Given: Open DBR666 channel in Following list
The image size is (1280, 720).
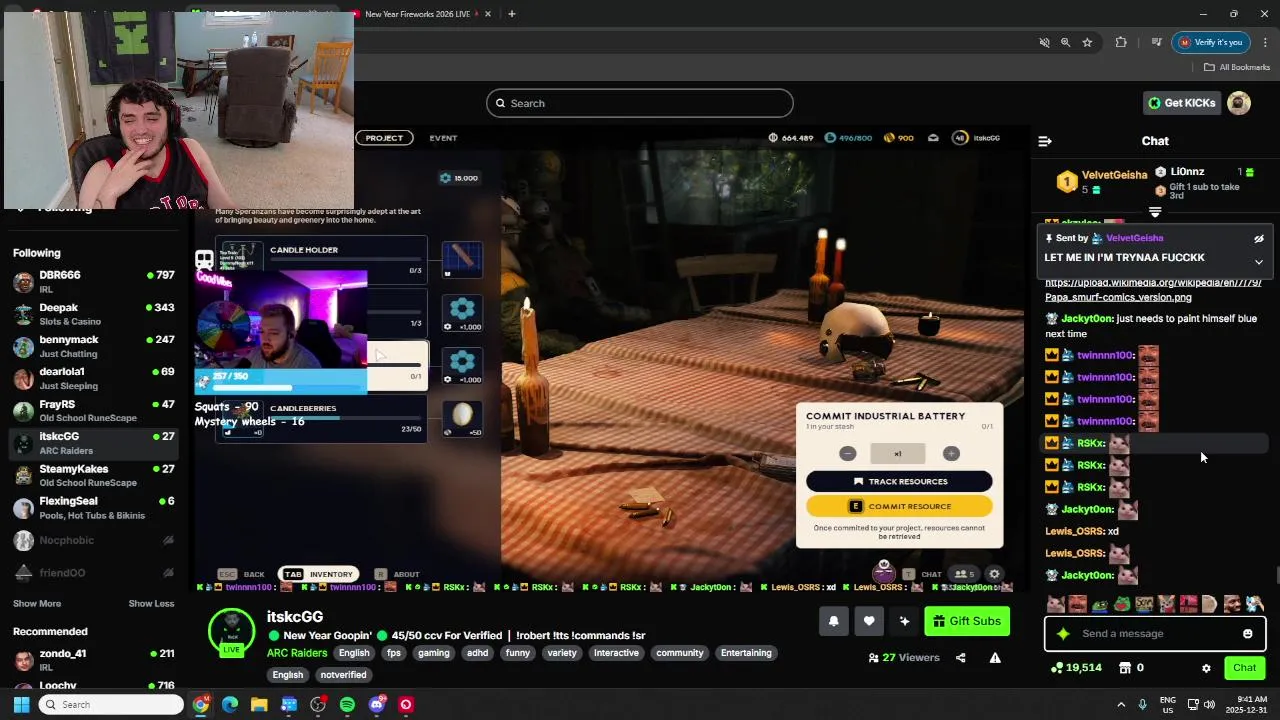Looking at the screenshot, I should (94, 281).
